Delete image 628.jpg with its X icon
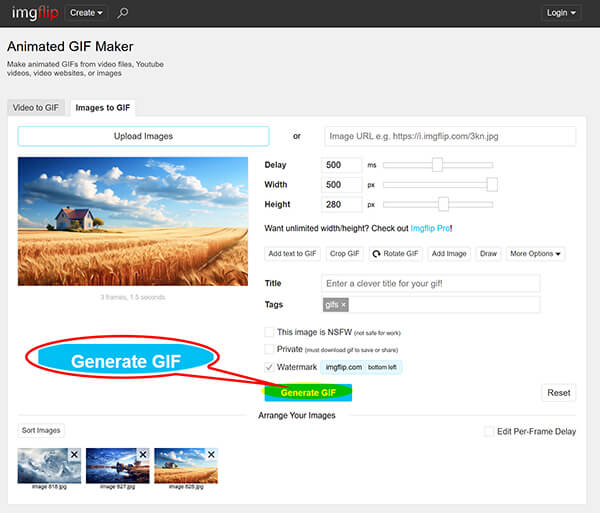This screenshot has width=600, height=513. tap(211, 455)
